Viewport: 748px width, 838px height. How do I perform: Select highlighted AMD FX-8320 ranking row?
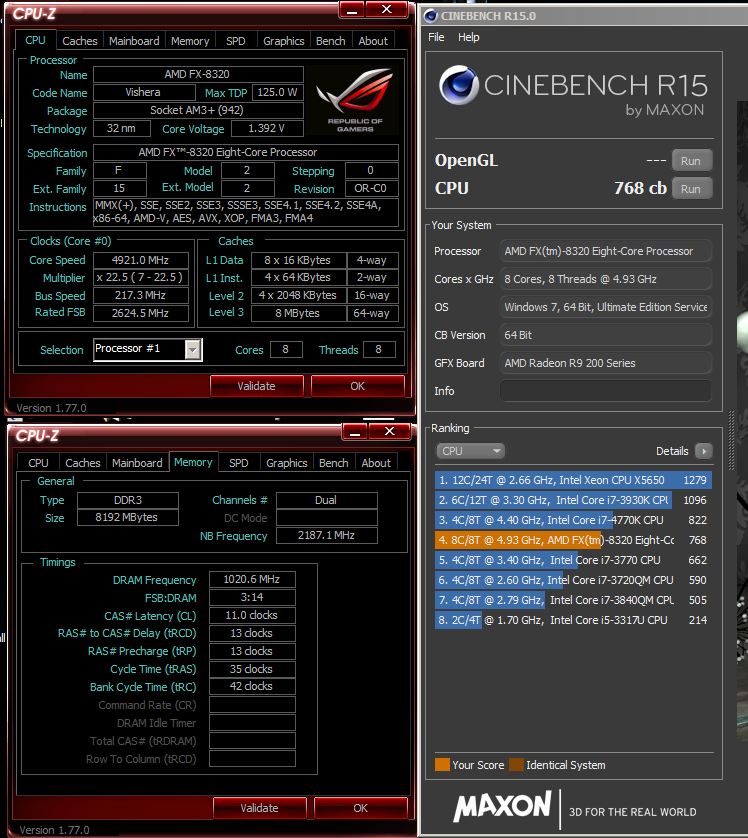573,540
